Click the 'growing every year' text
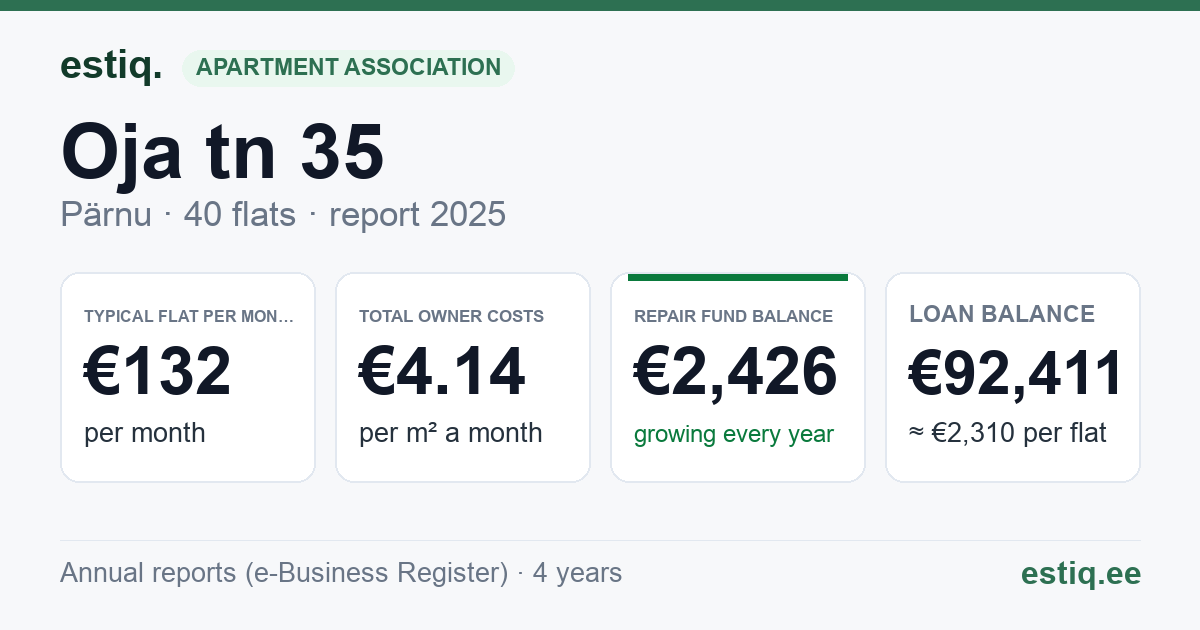Screen dimensions: 1200x630 [x=734, y=435]
